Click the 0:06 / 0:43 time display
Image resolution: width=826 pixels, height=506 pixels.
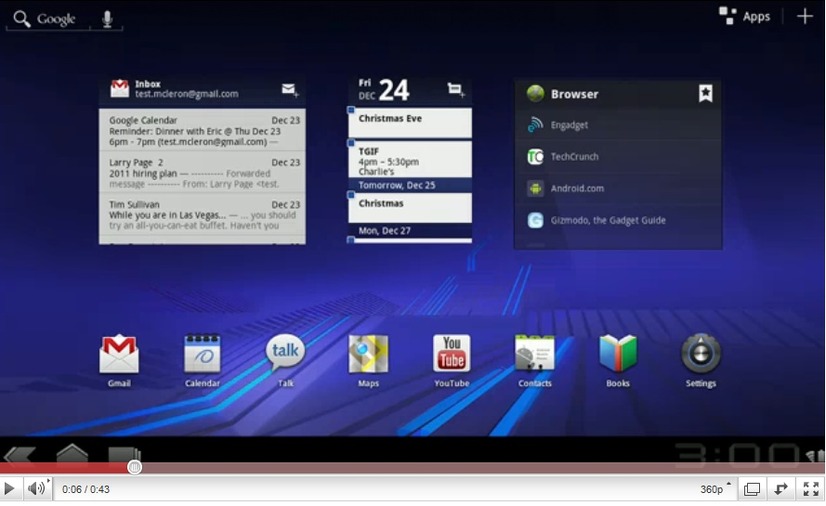tap(86, 489)
